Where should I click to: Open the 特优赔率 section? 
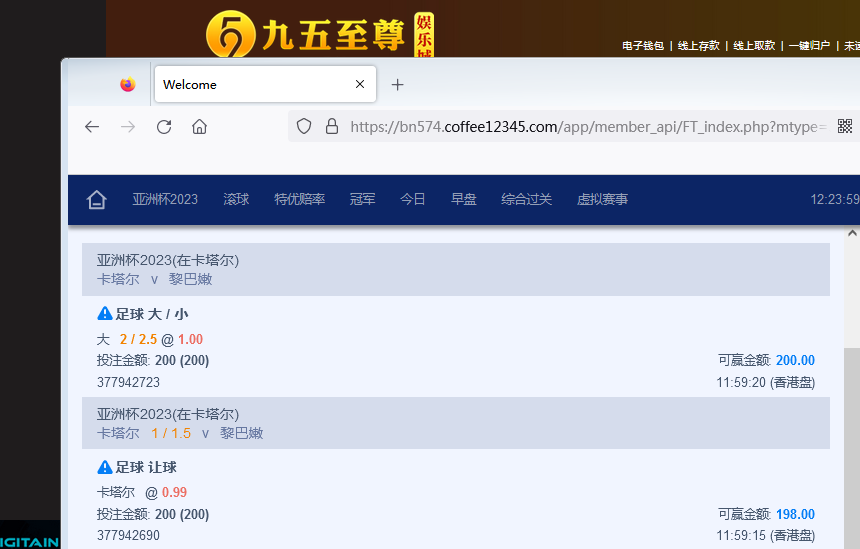[x=300, y=199]
